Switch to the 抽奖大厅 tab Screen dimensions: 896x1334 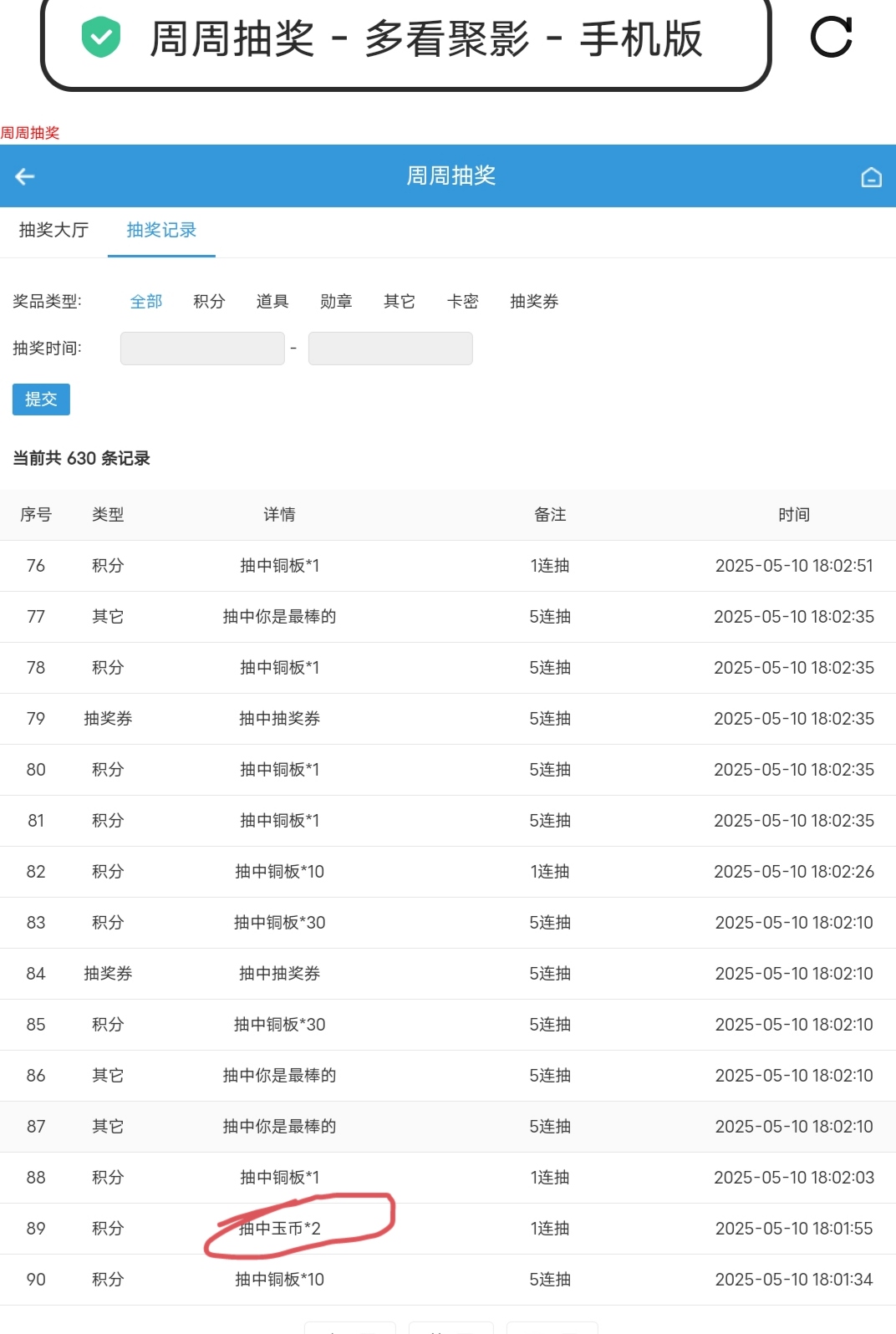coord(54,230)
